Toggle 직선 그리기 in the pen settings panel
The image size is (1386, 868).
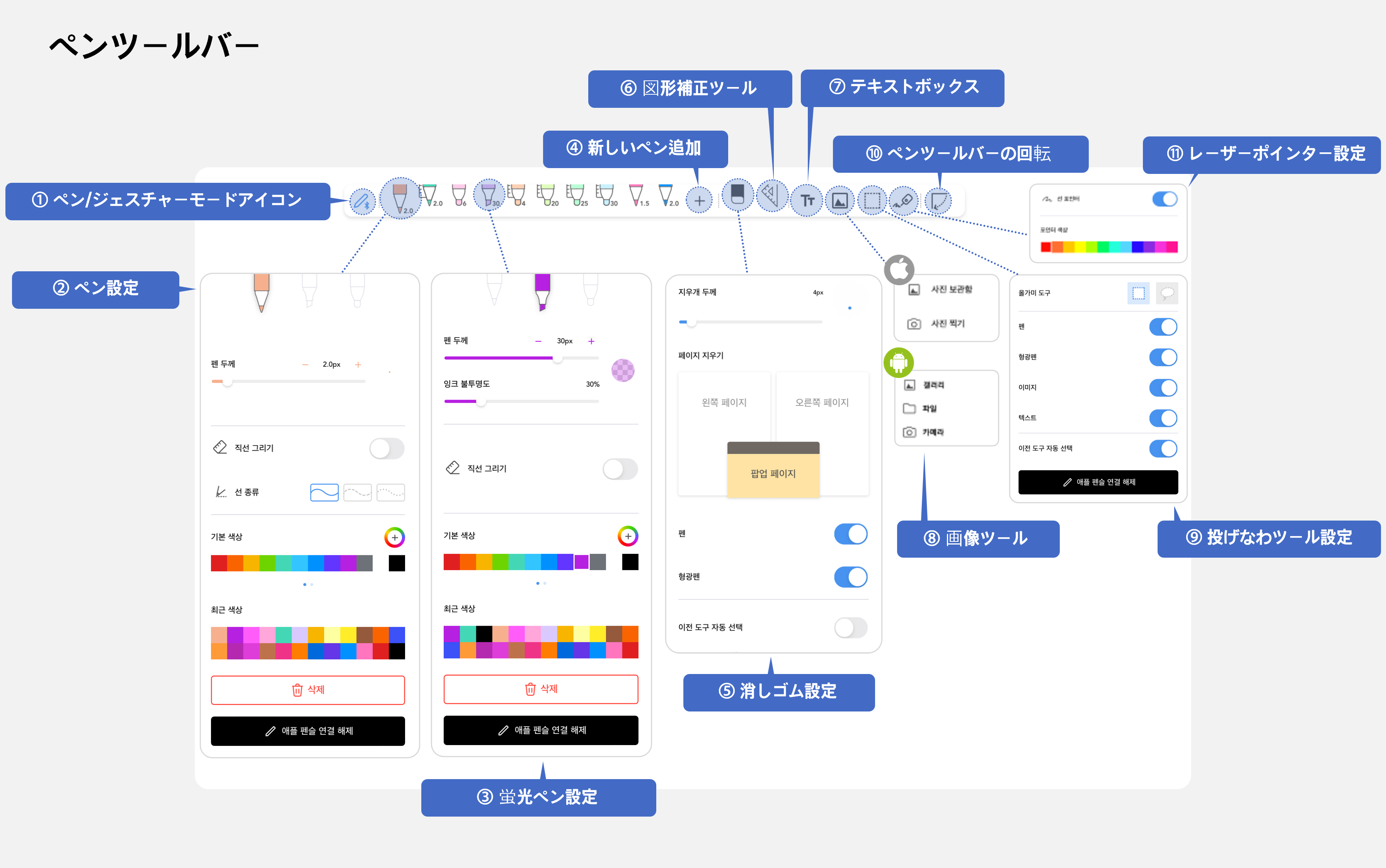pyautogui.click(x=387, y=448)
